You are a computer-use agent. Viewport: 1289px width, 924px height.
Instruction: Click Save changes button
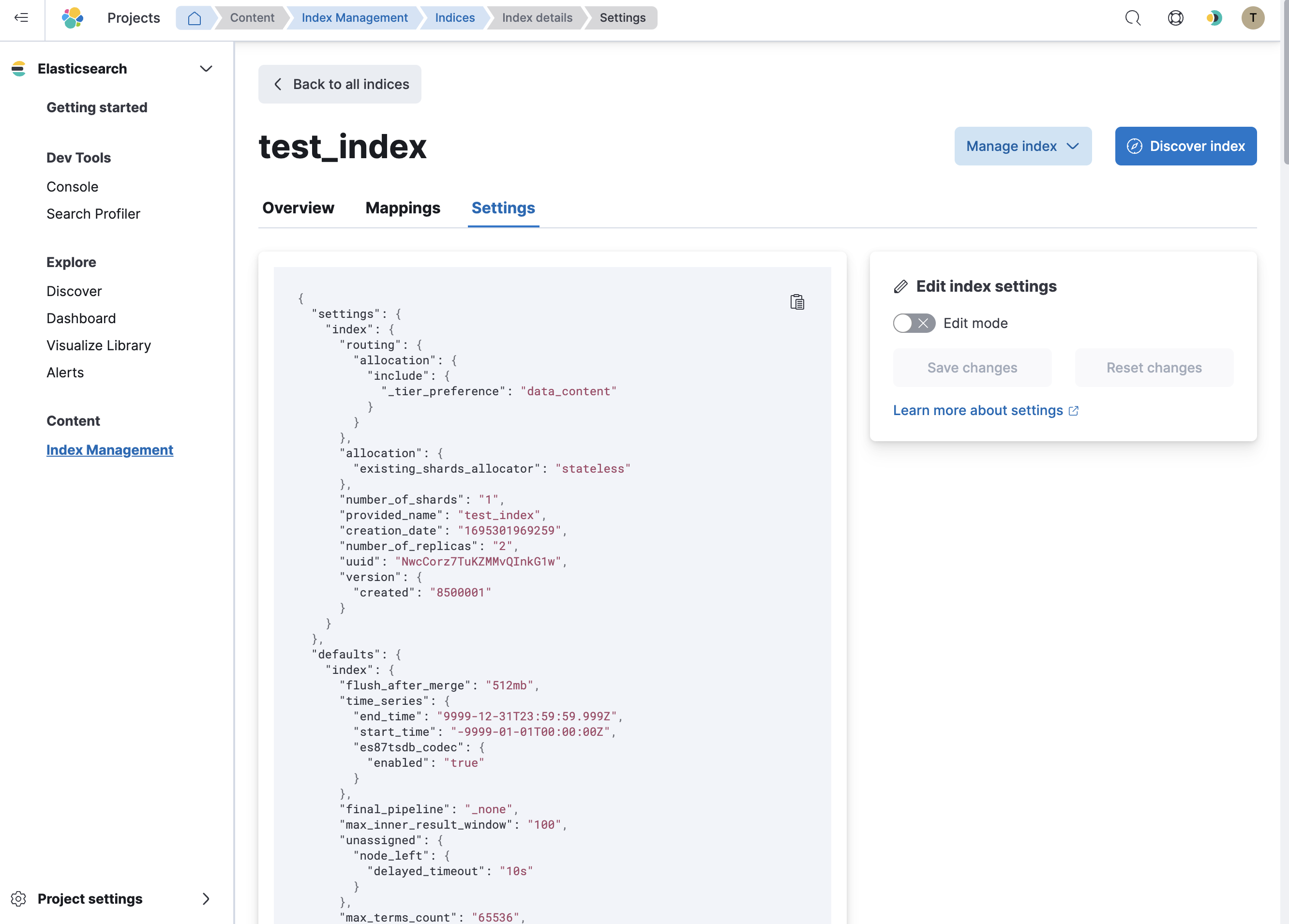click(x=972, y=368)
